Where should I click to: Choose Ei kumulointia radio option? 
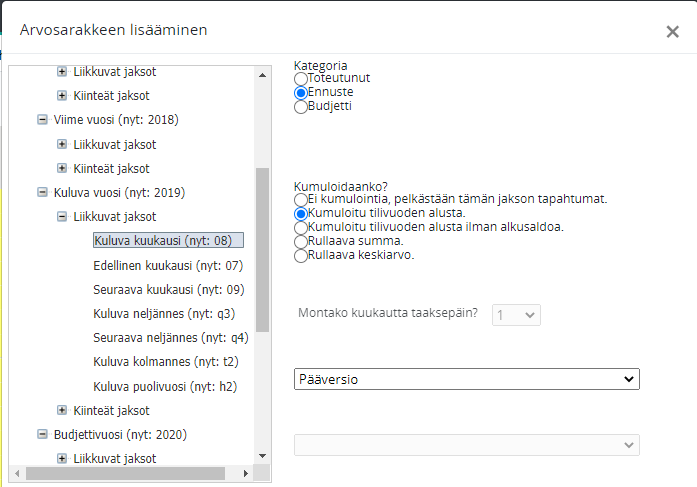coord(301,200)
